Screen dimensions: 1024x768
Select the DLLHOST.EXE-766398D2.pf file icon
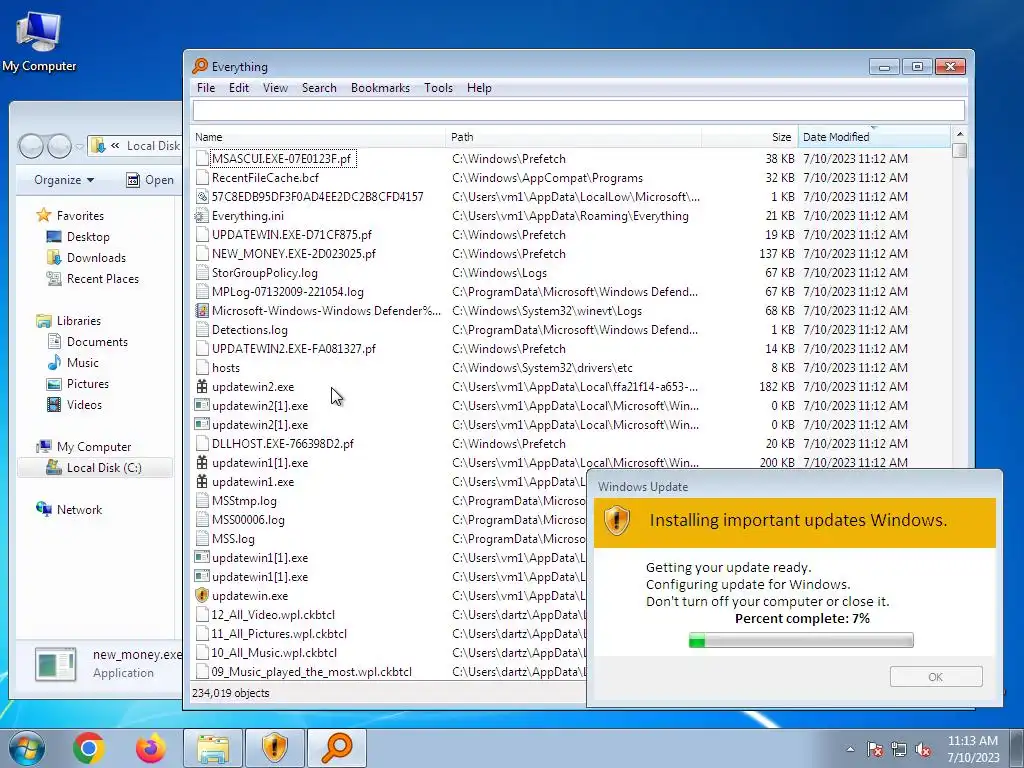click(202, 443)
